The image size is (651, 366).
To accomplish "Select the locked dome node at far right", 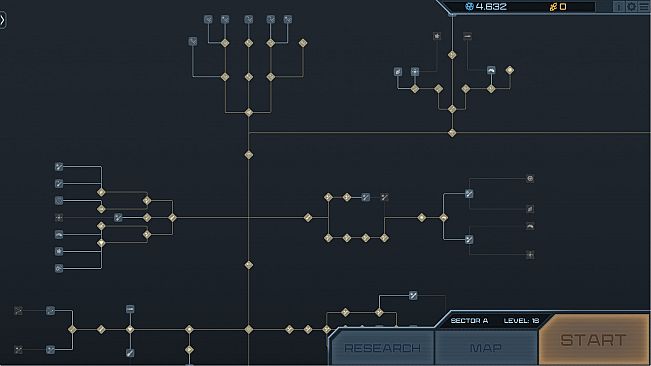I will tap(530, 227).
